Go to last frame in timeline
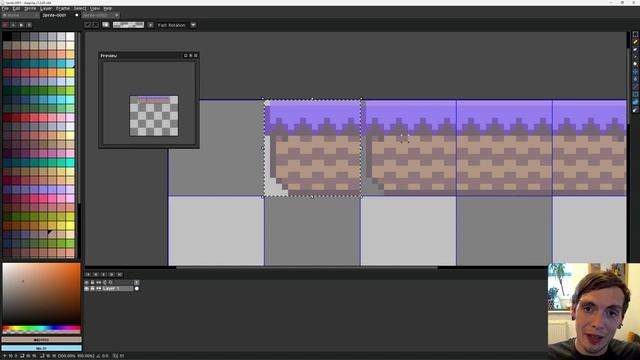The image size is (640, 360). tap(120, 275)
